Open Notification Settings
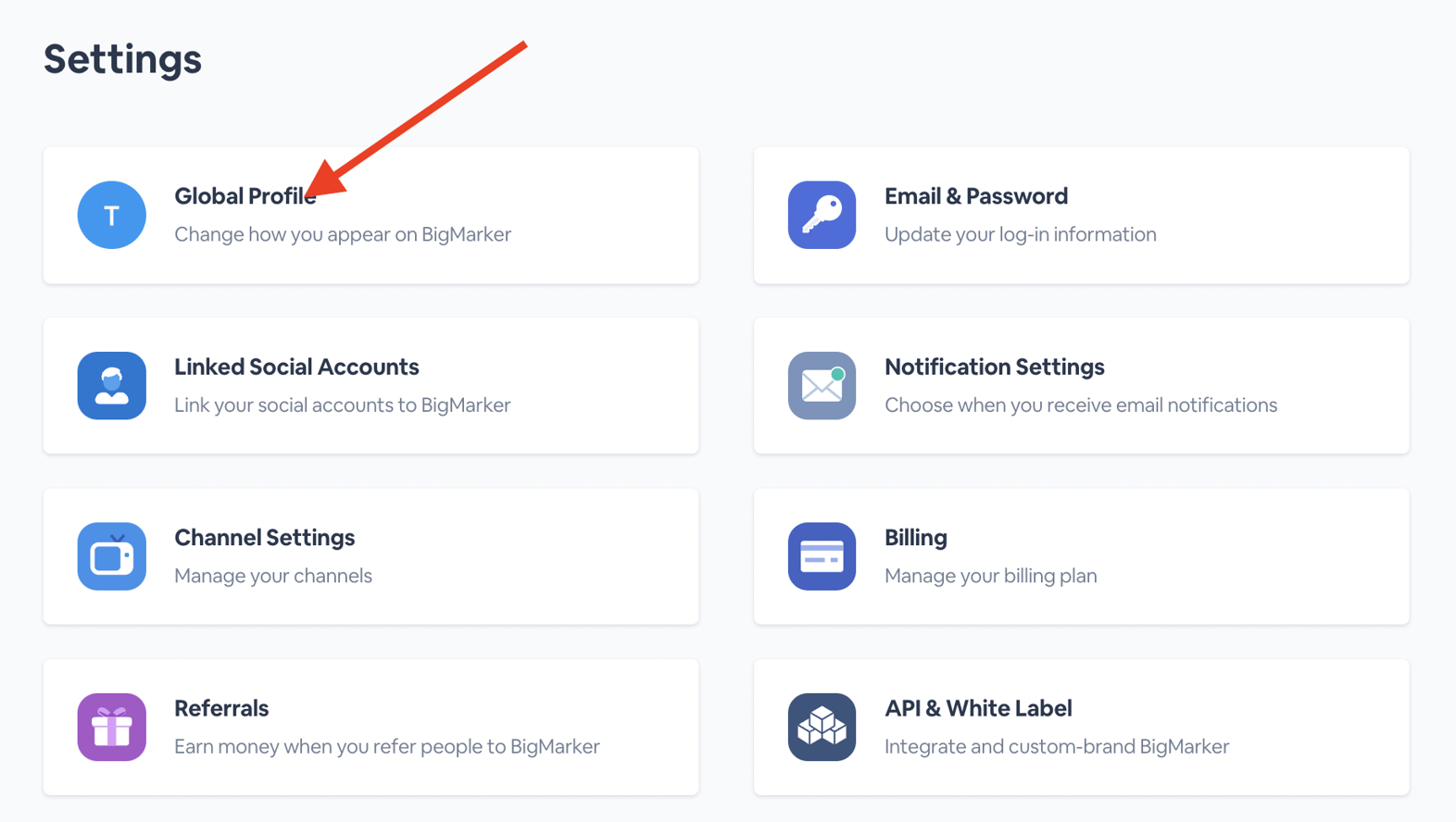Viewport: 1456px width, 822px height. point(995,367)
